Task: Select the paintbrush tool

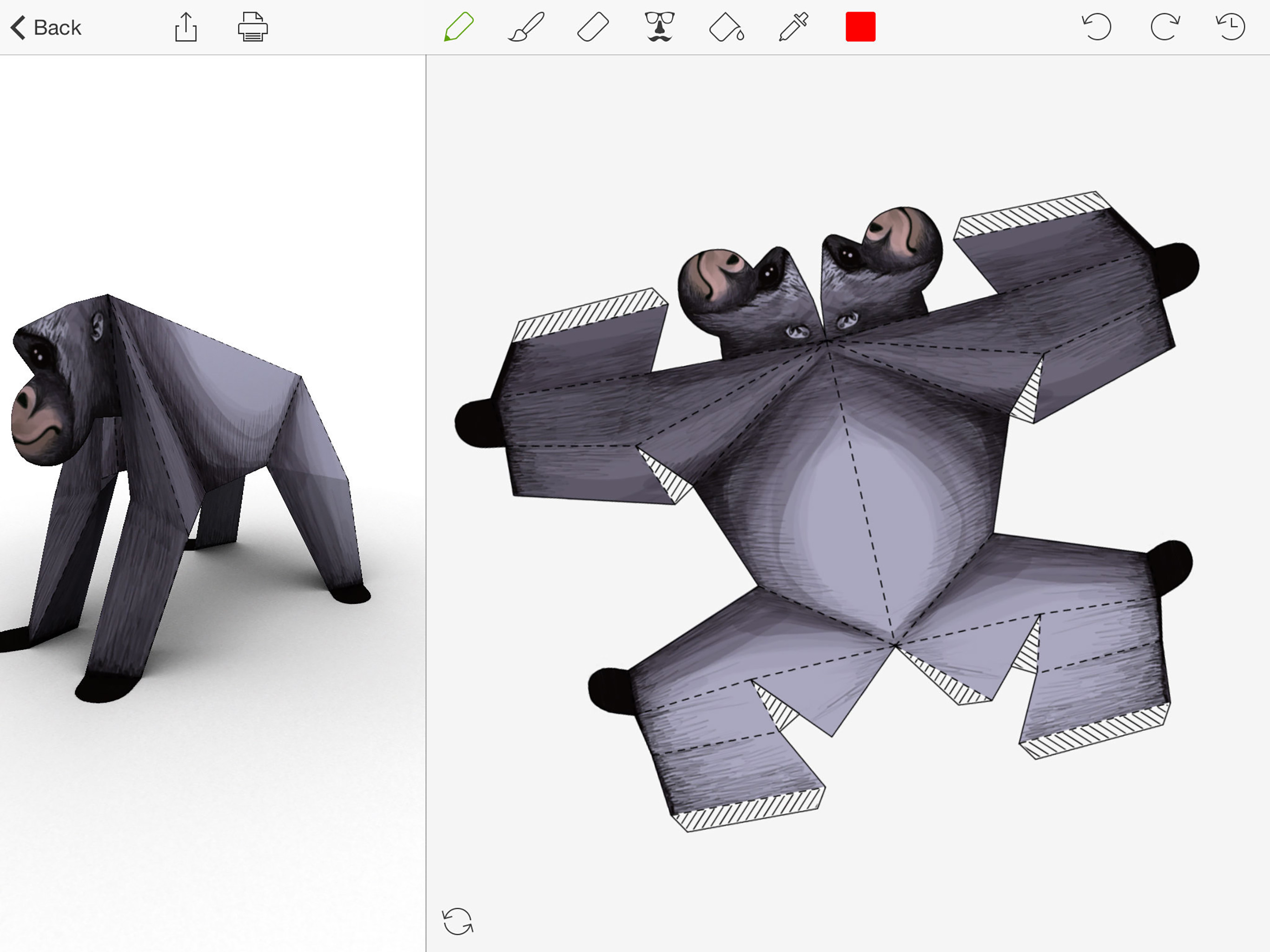Action: (x=526, y=27)
